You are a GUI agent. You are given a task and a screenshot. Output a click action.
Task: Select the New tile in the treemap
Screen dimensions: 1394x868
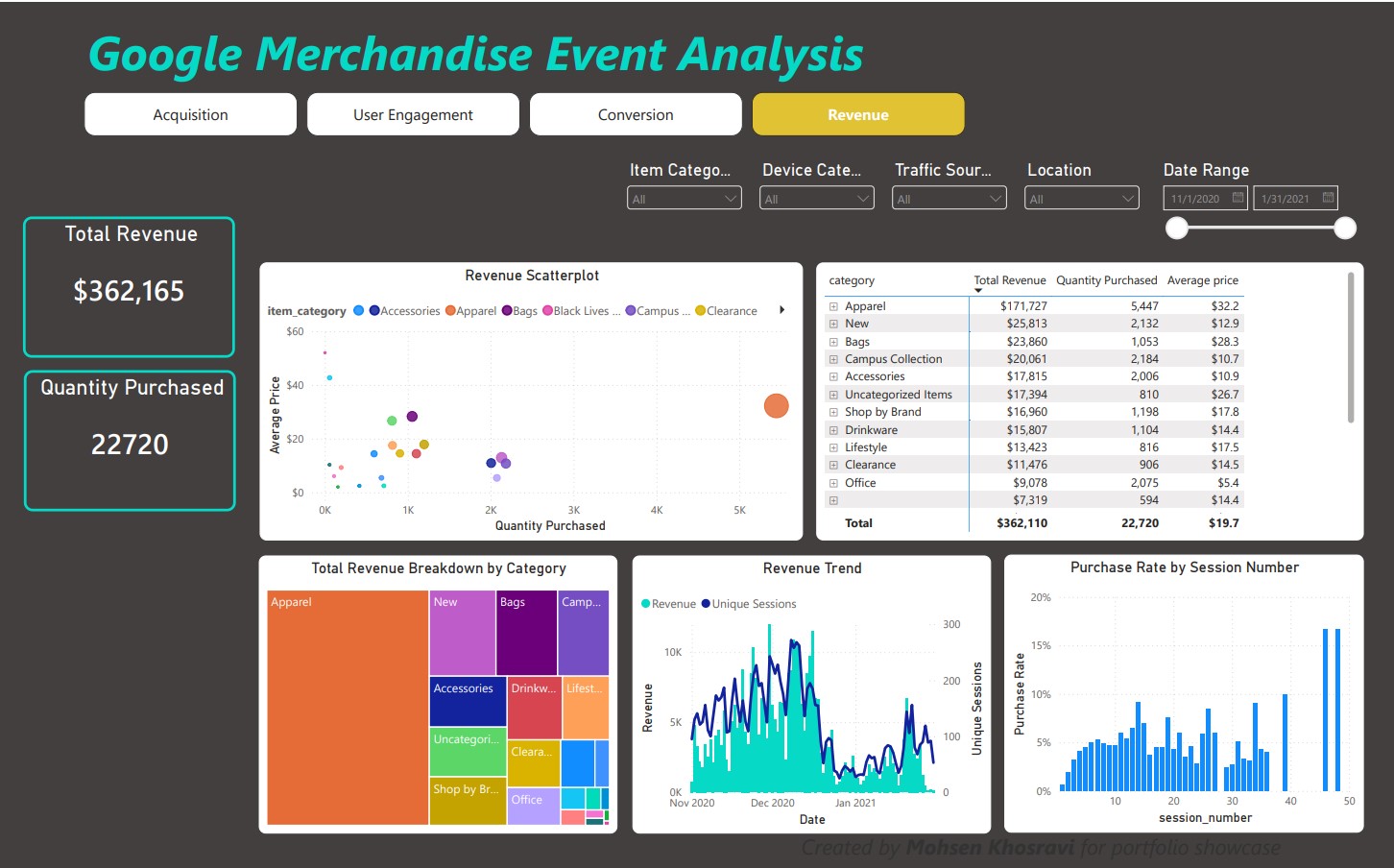pyautogui.click(x=462, y=633)
